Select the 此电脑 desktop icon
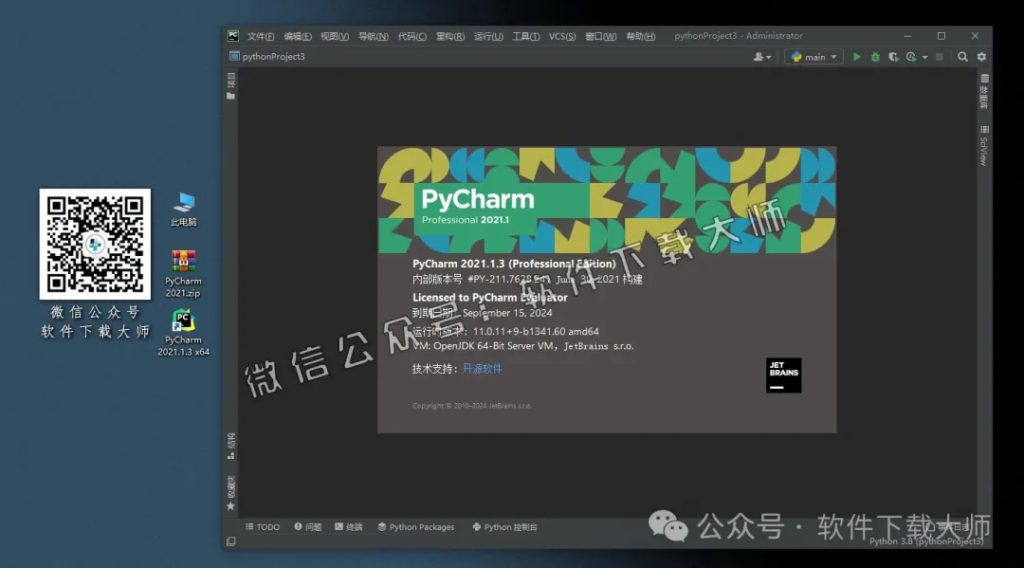Image resolution: width=1024 pixels, height=568 pixels. 184,209
